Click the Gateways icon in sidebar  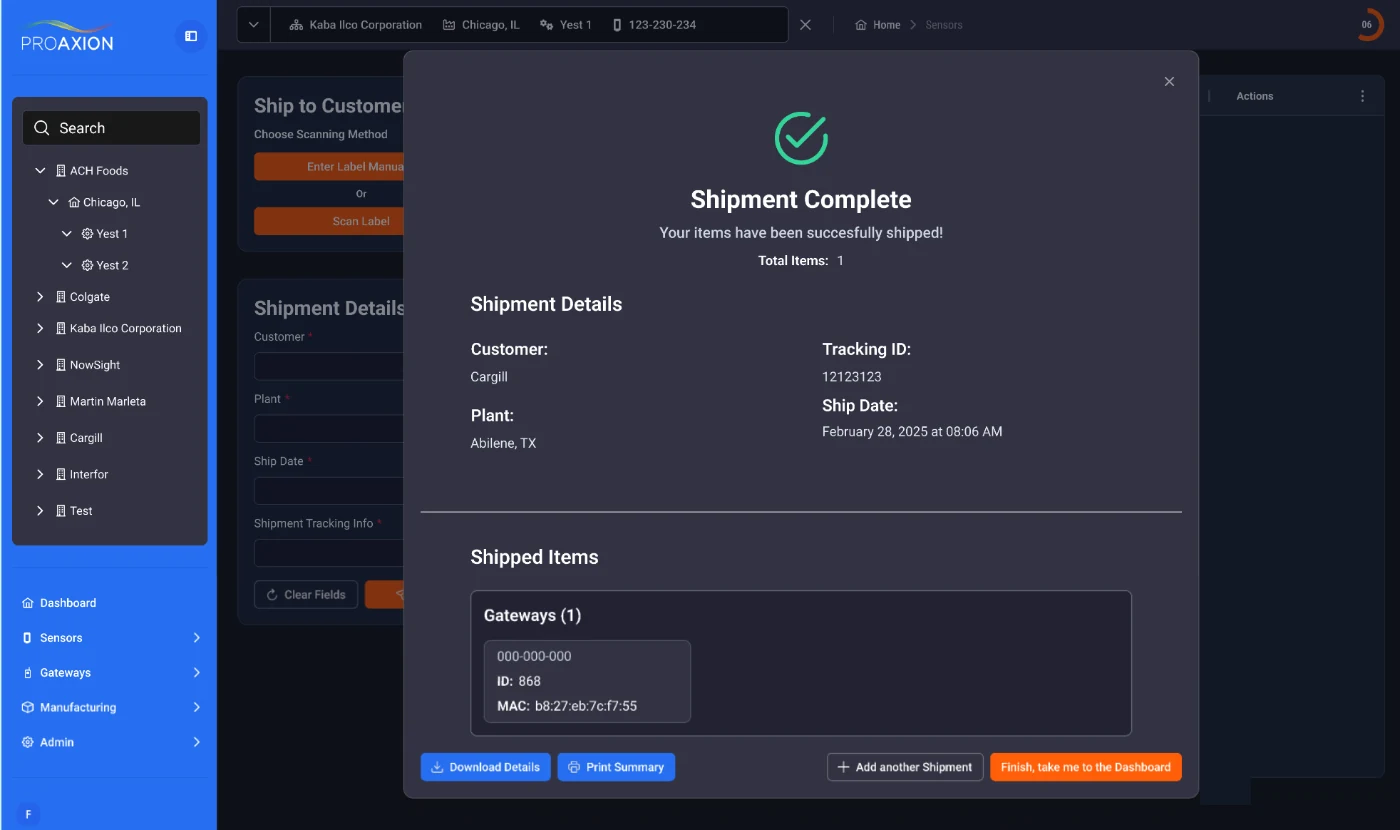28,673
